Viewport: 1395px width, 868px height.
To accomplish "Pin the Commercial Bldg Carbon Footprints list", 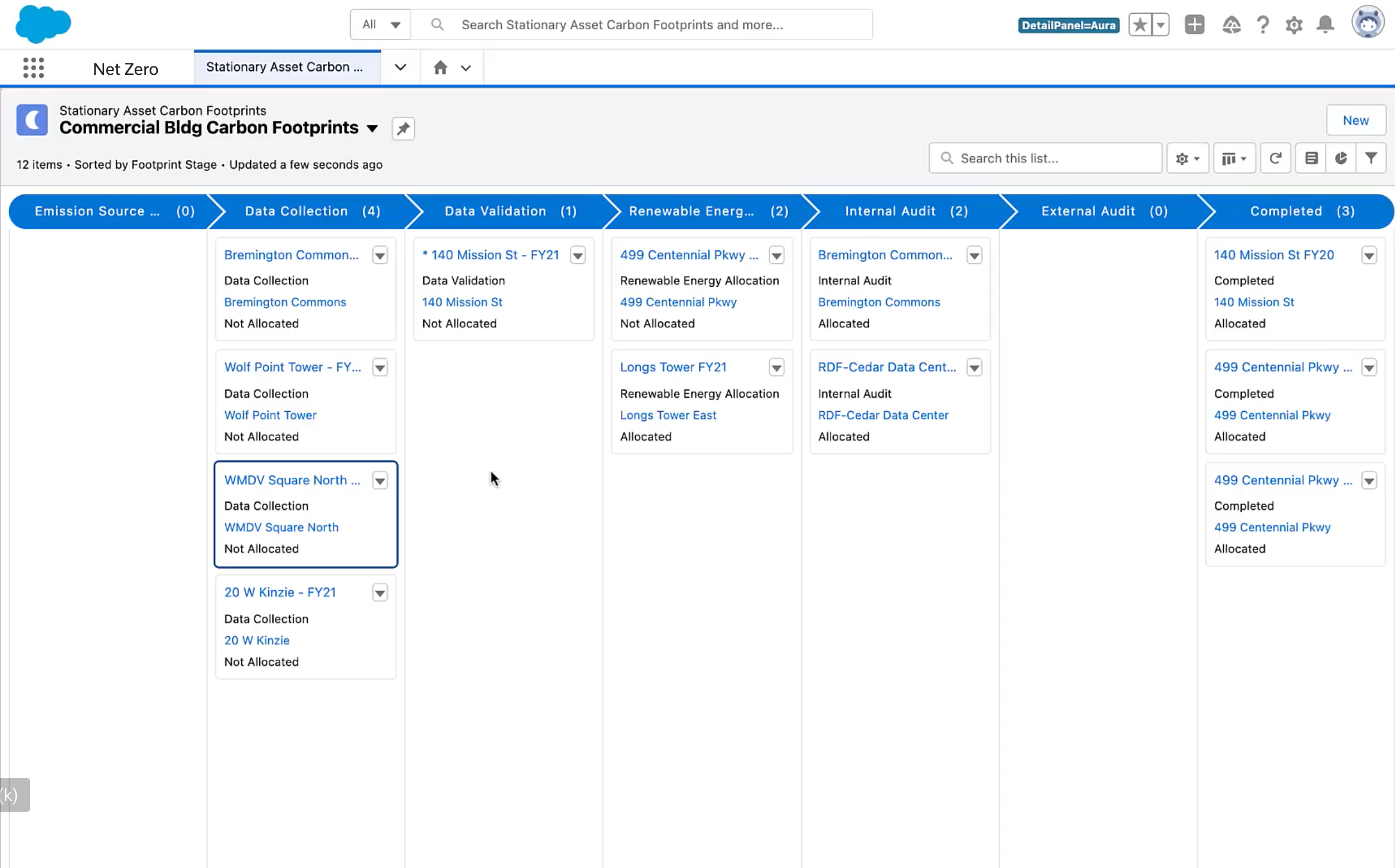I will [x=403, y=128].
